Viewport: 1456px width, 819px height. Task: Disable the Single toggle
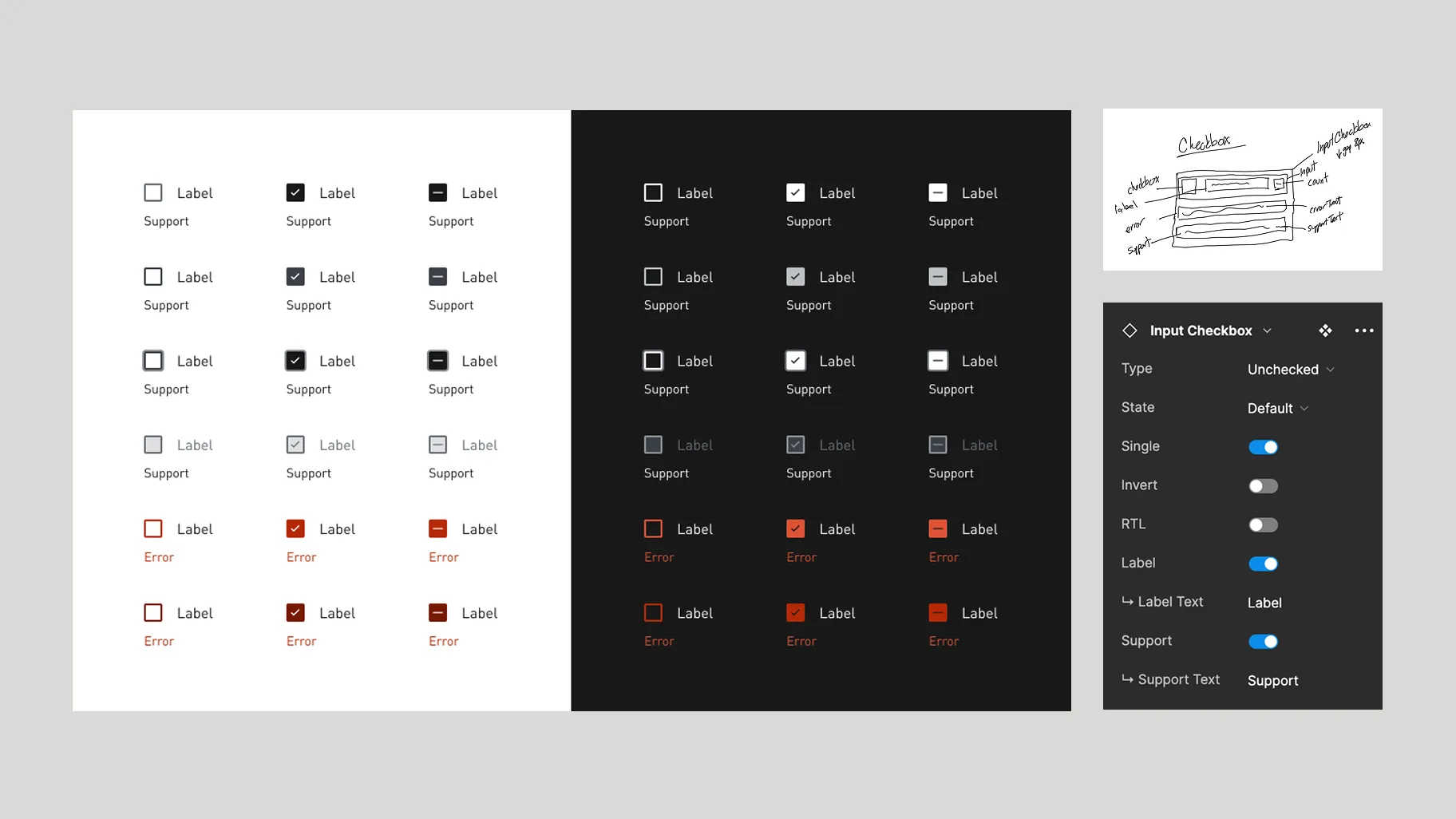(x=1263, y=446)
